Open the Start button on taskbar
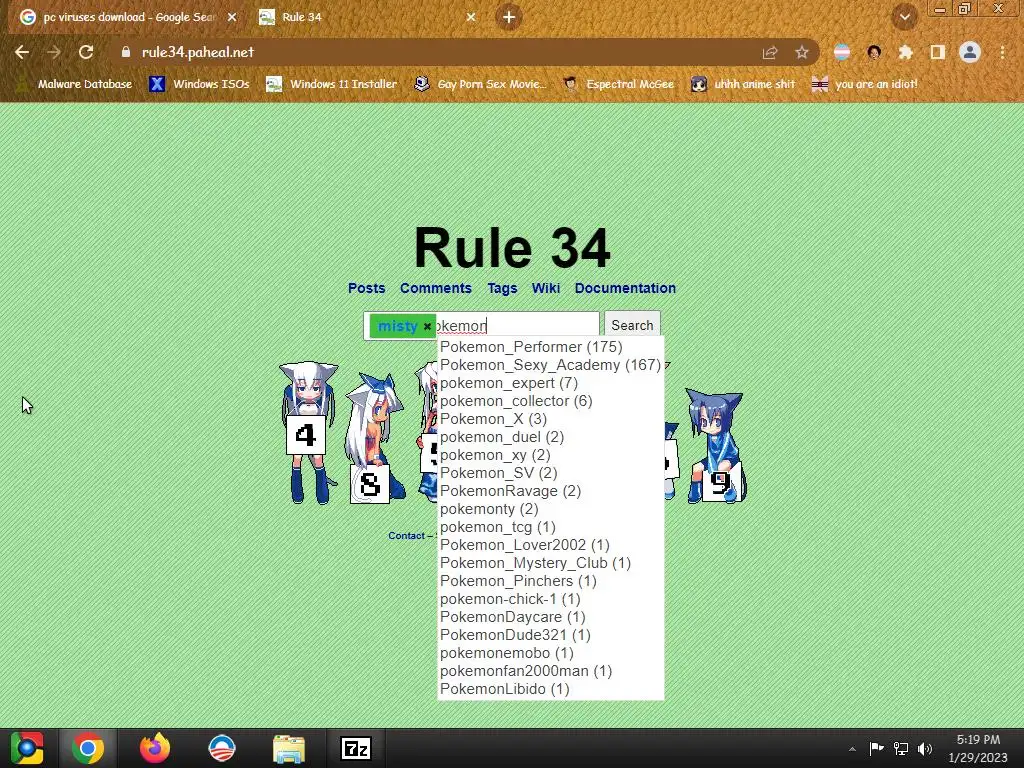The image size is (1024, 768). click(27, 748)
